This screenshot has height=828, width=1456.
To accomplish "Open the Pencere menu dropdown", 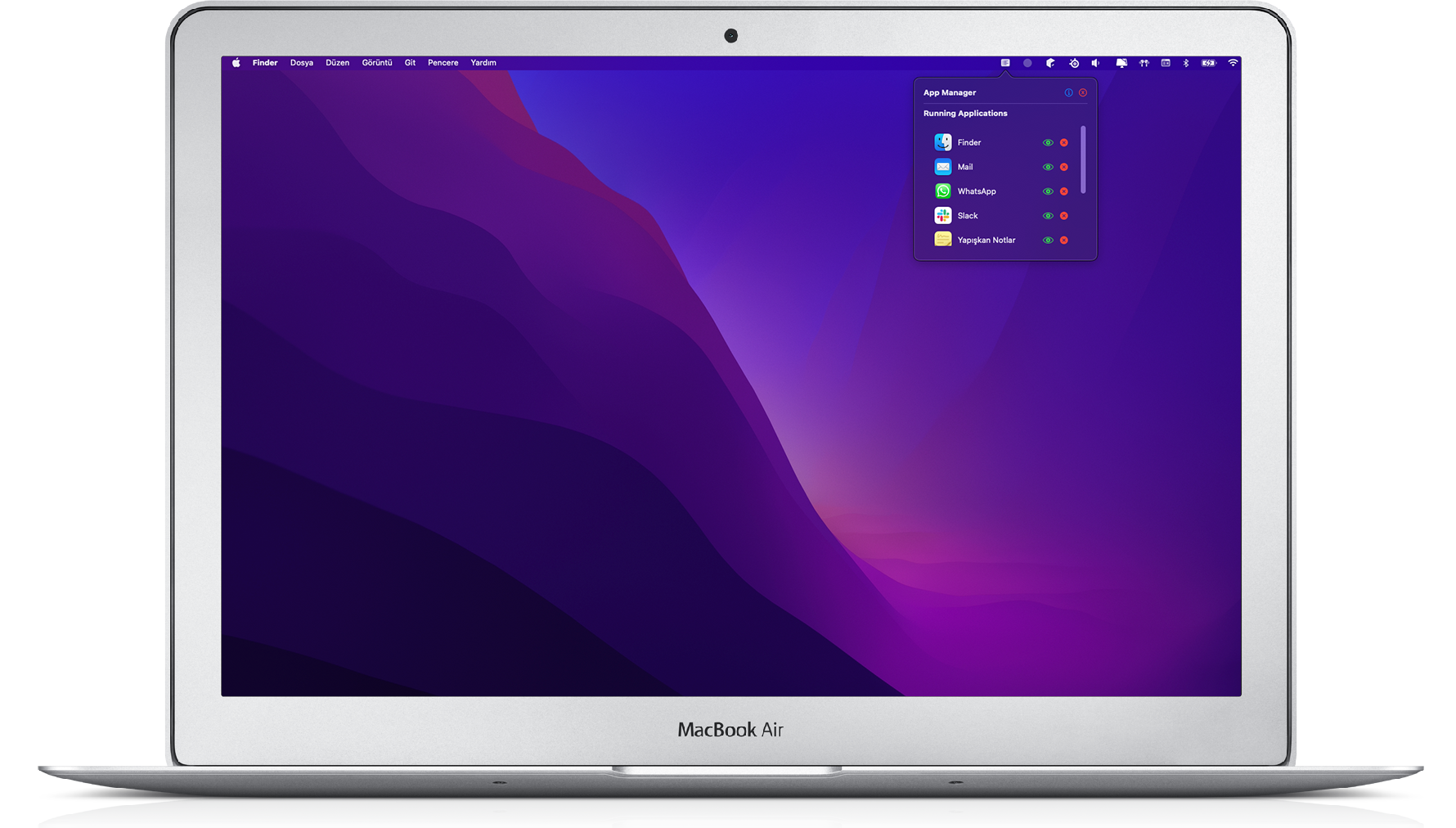I will [443, 63].
